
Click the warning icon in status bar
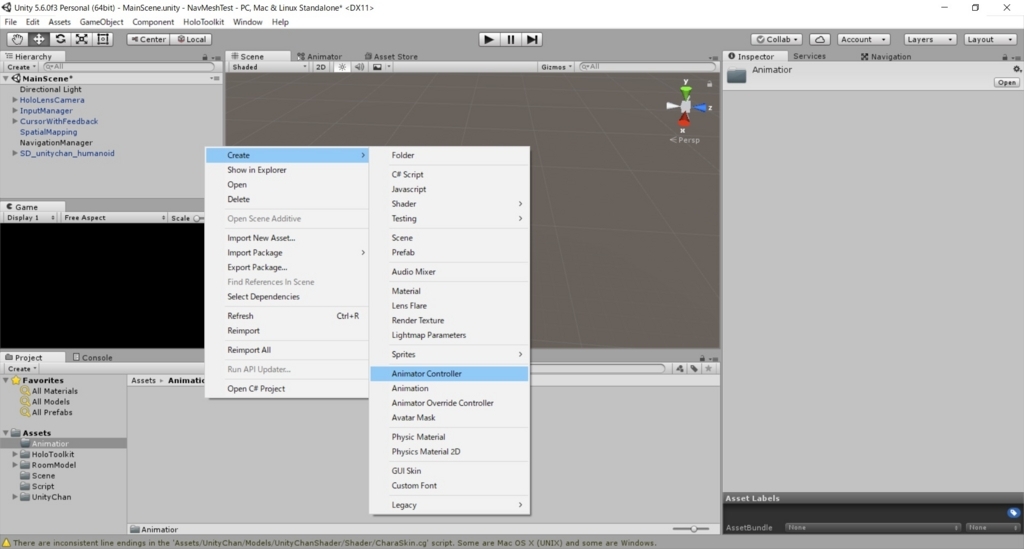click(x=7, y=543)
